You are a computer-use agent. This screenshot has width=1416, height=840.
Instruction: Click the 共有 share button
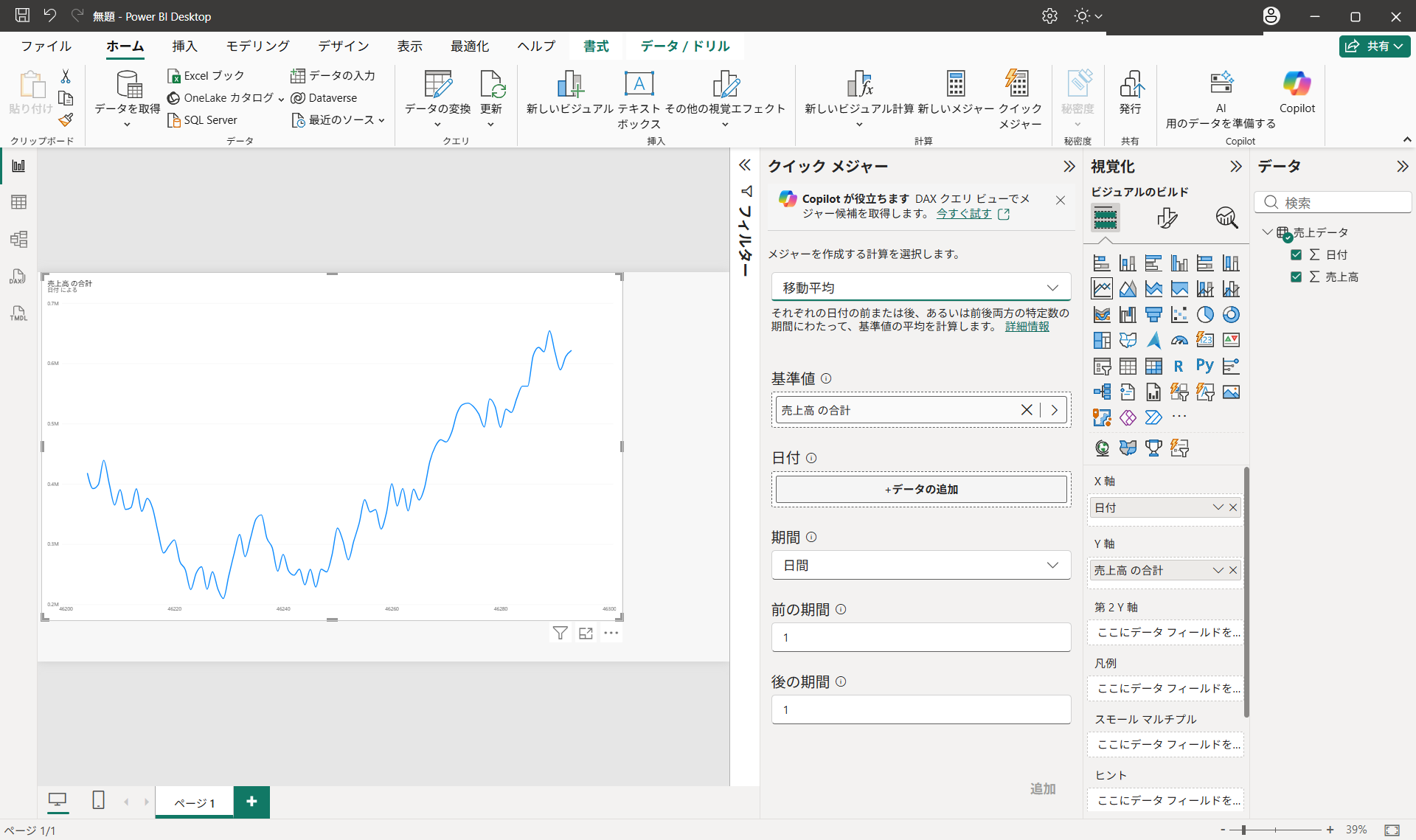click(1375, 46)
